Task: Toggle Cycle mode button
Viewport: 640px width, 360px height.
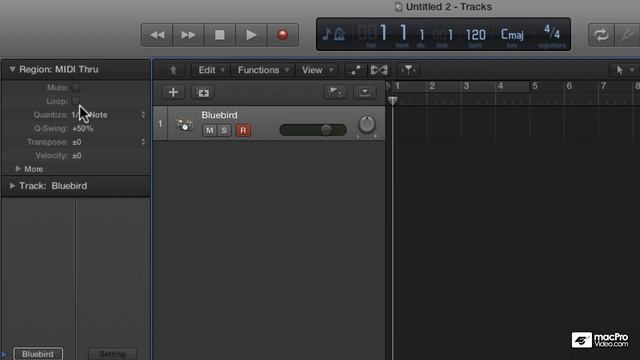Action: [601, 35]
